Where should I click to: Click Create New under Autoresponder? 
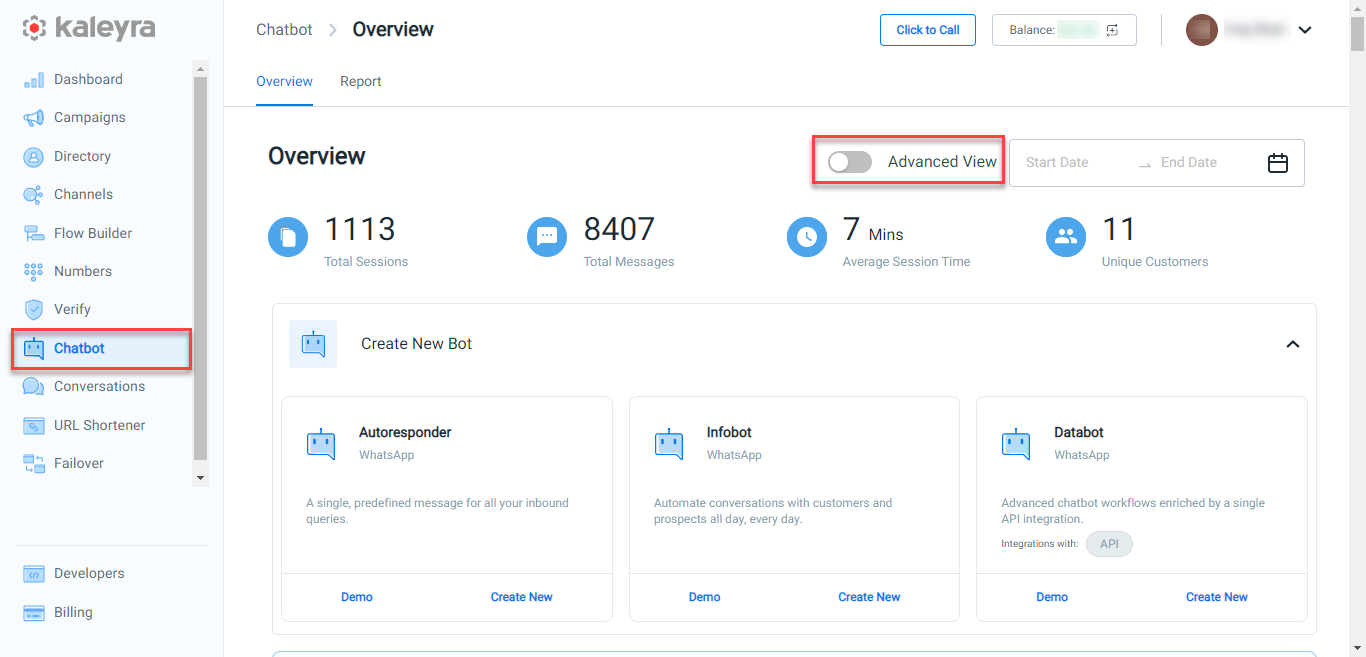point(522,597)
